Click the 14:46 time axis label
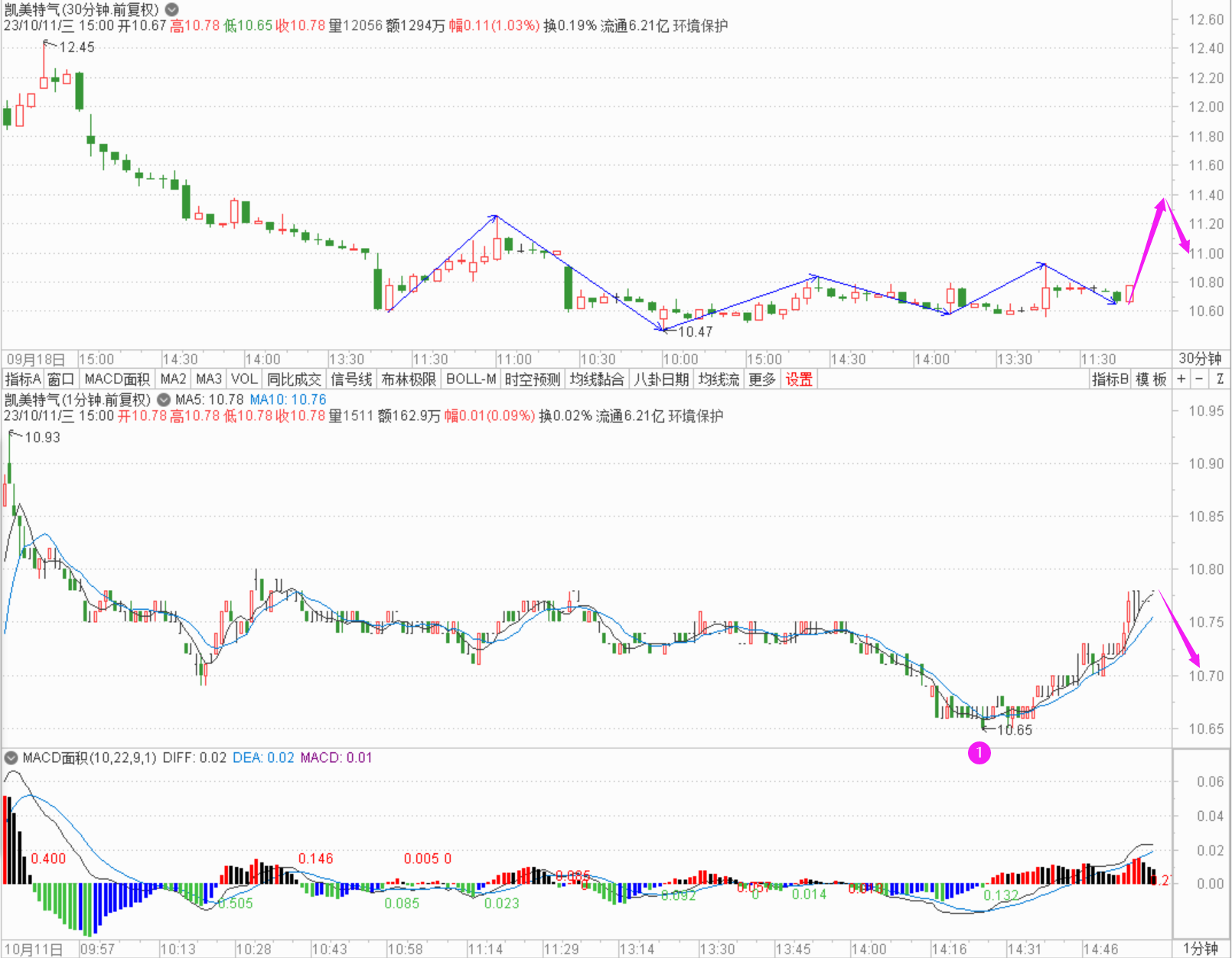The width and height of the screenshot is (1232, 958). pos(1100,950)
